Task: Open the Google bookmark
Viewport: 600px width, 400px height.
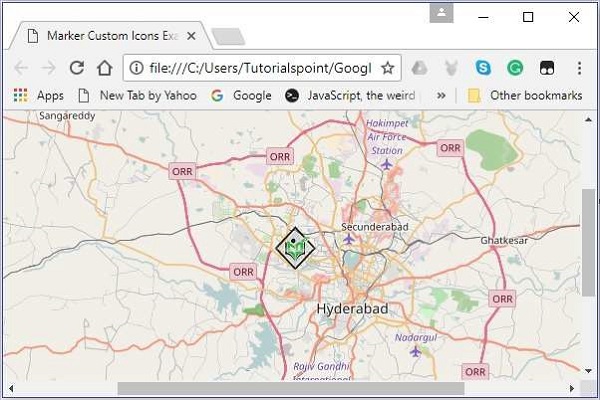Action: [241, 96]
